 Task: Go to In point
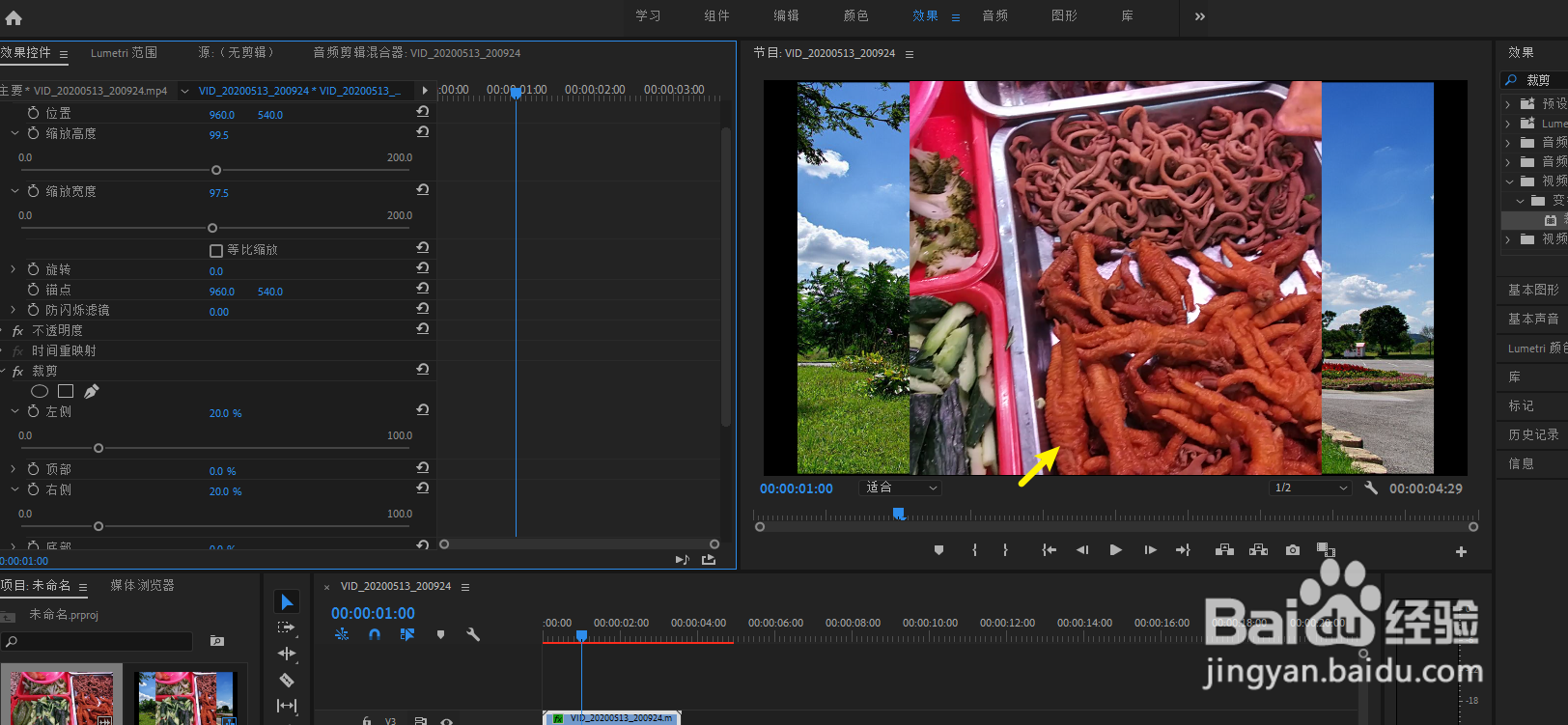pyautogui.click(x=1050, y=550)
